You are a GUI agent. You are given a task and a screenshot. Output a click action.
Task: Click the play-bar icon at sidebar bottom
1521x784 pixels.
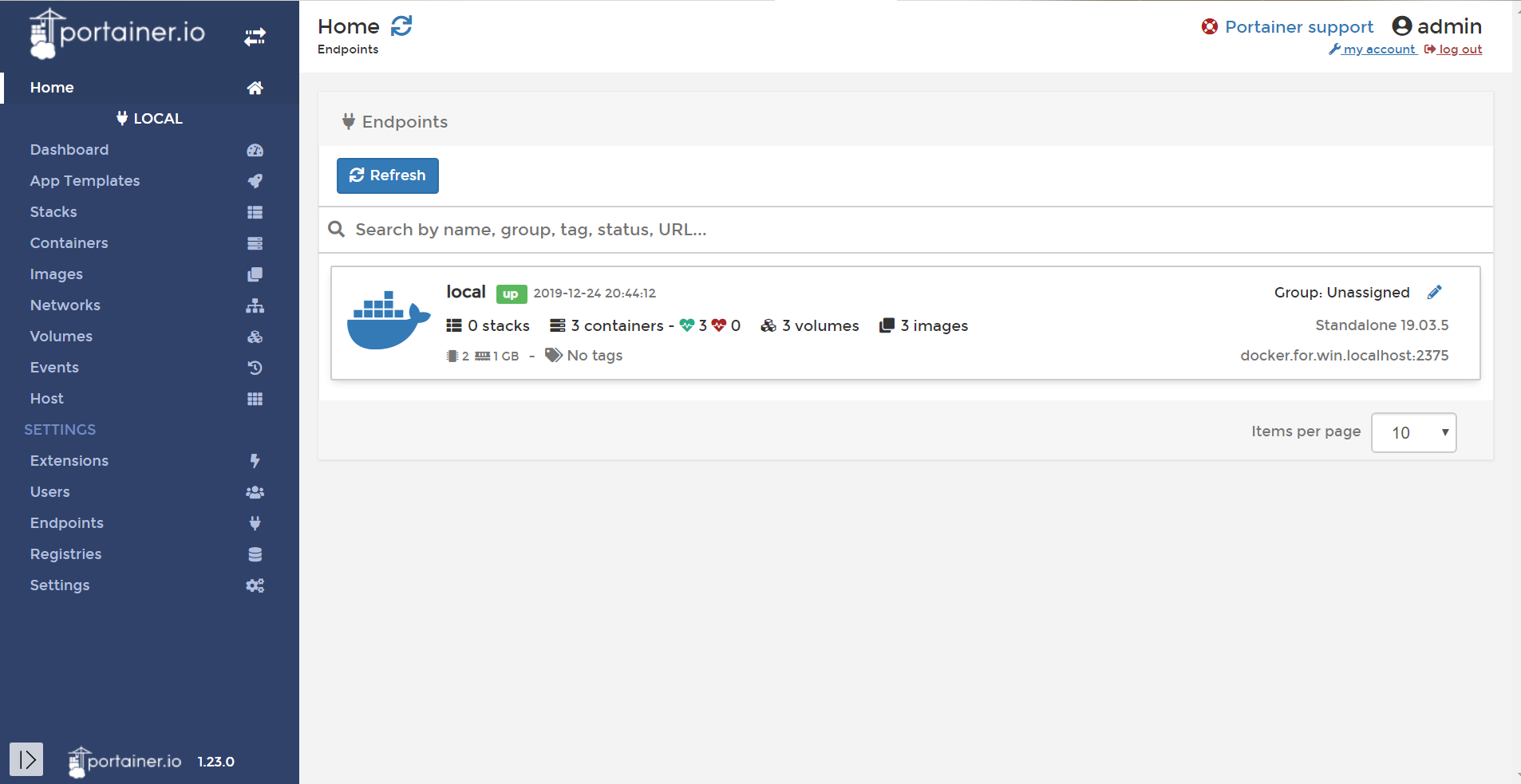26,759
